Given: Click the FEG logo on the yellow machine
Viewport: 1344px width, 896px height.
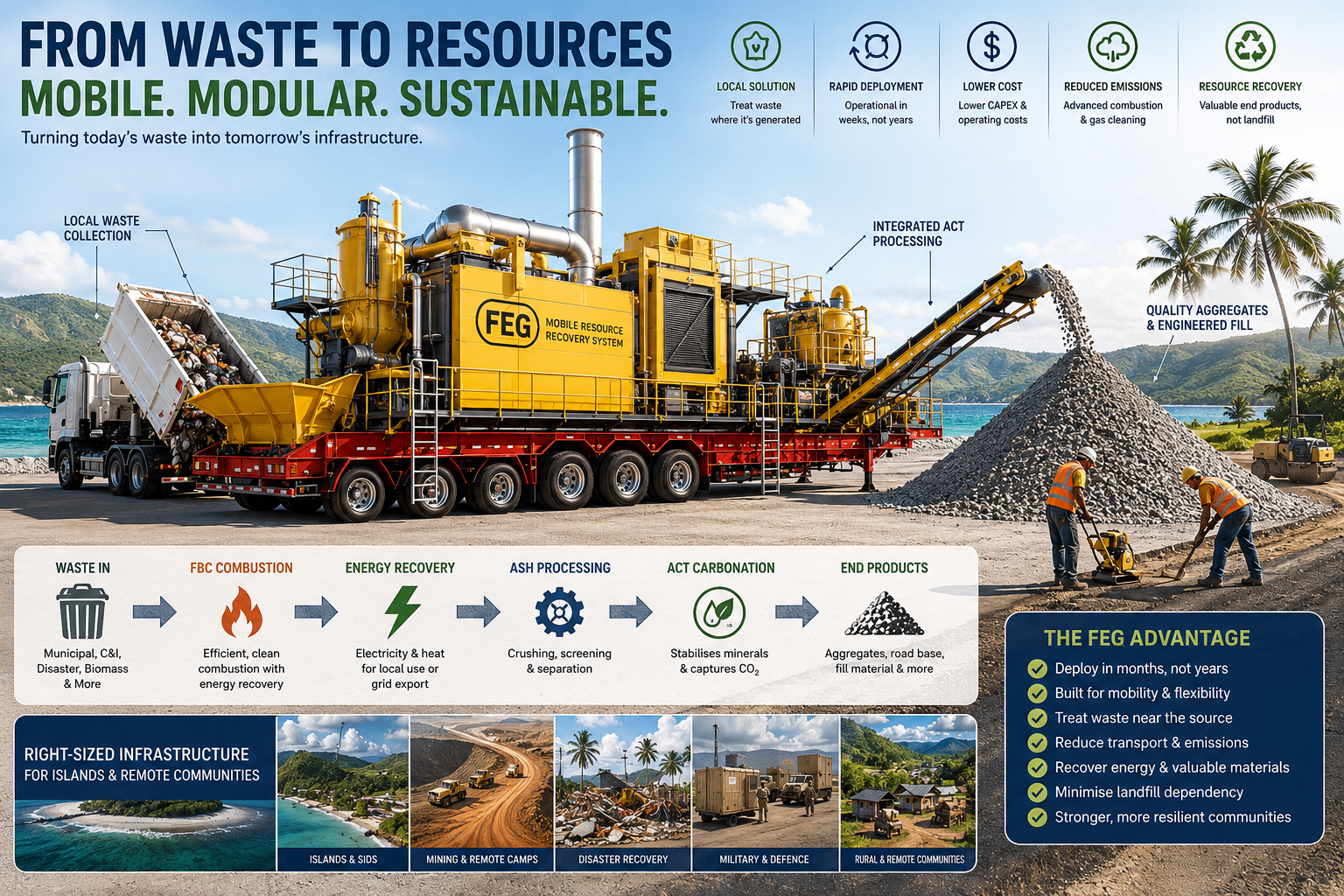Looking at the screenshot, I should tap(507, 324).
